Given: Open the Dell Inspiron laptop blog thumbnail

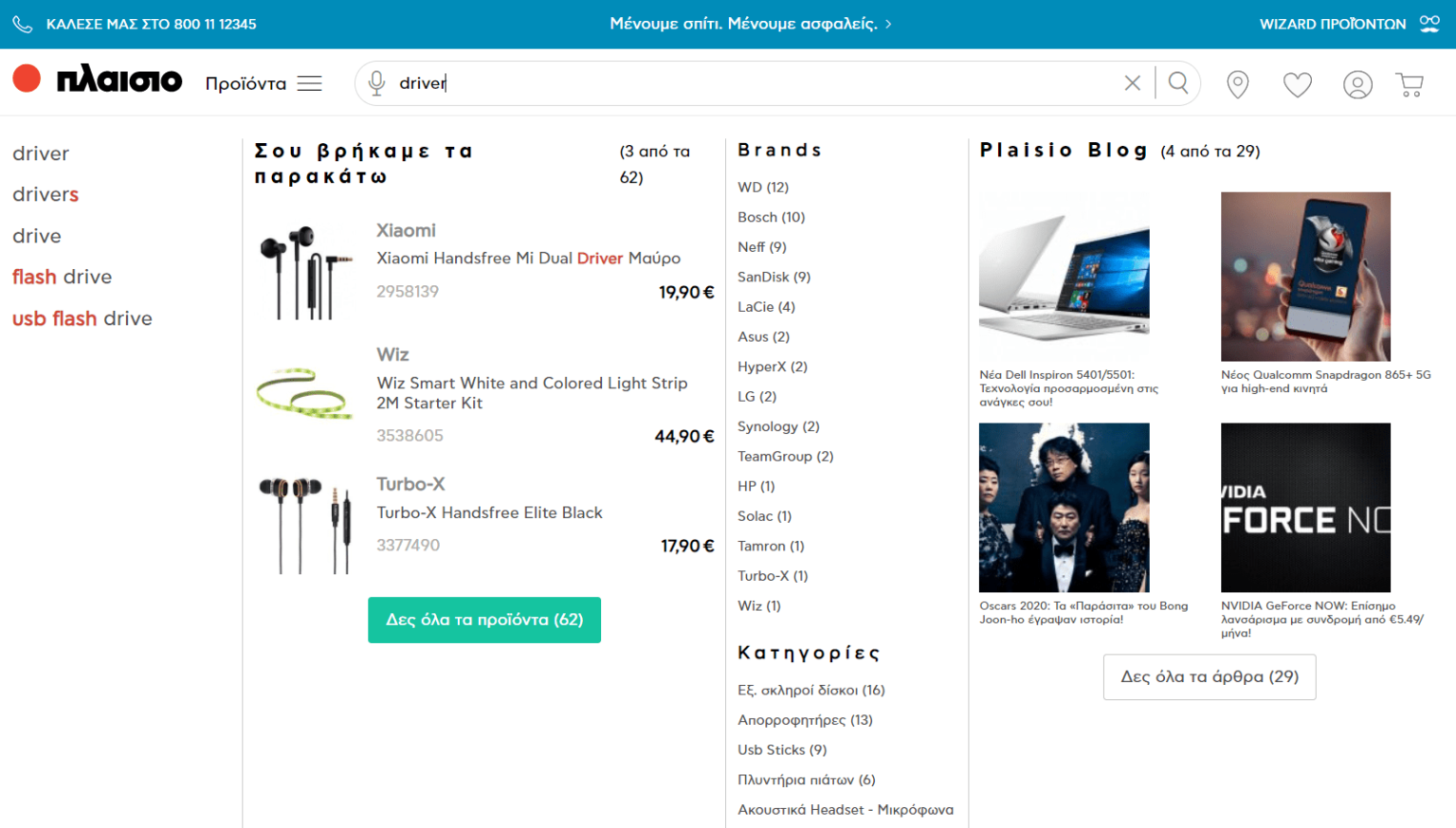Looking at the screenshot, I should coord(1064,275).
